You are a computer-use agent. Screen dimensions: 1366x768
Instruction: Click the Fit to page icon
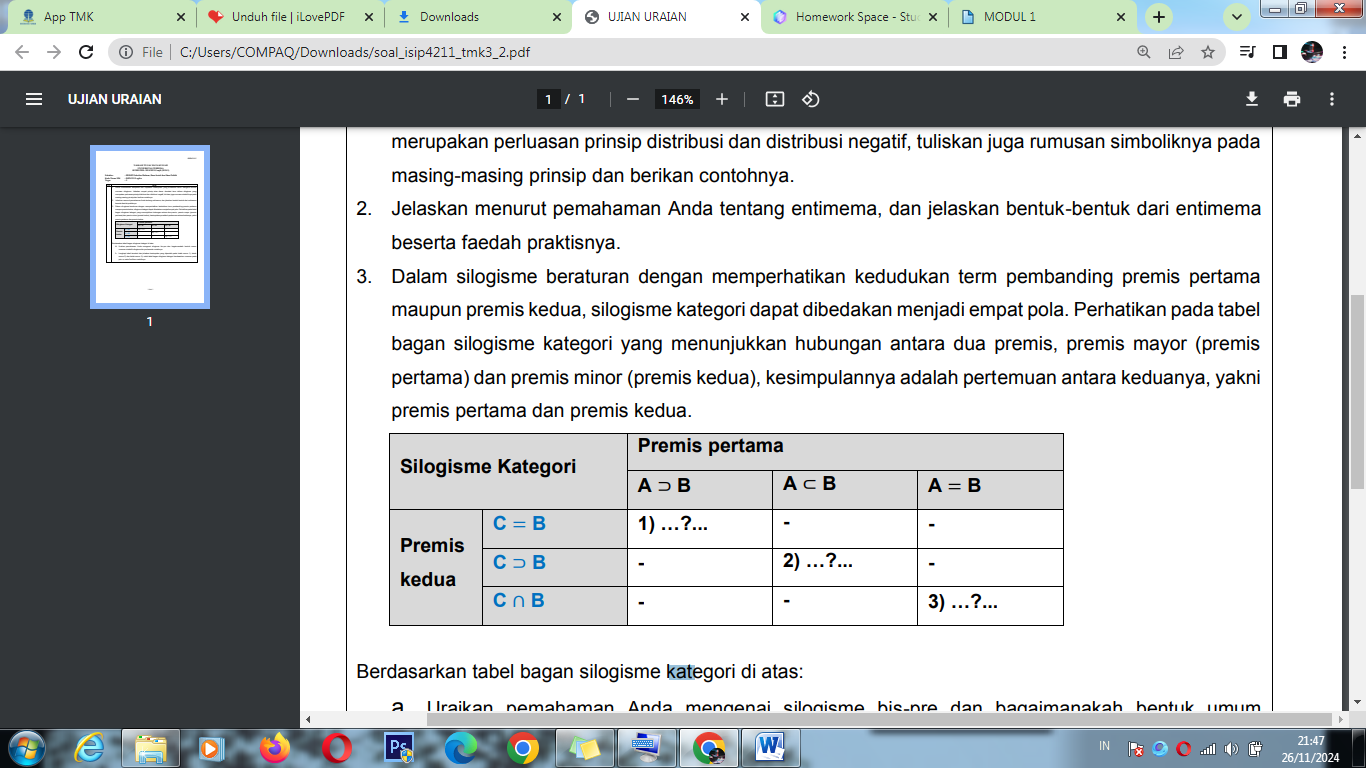point(774,99)
